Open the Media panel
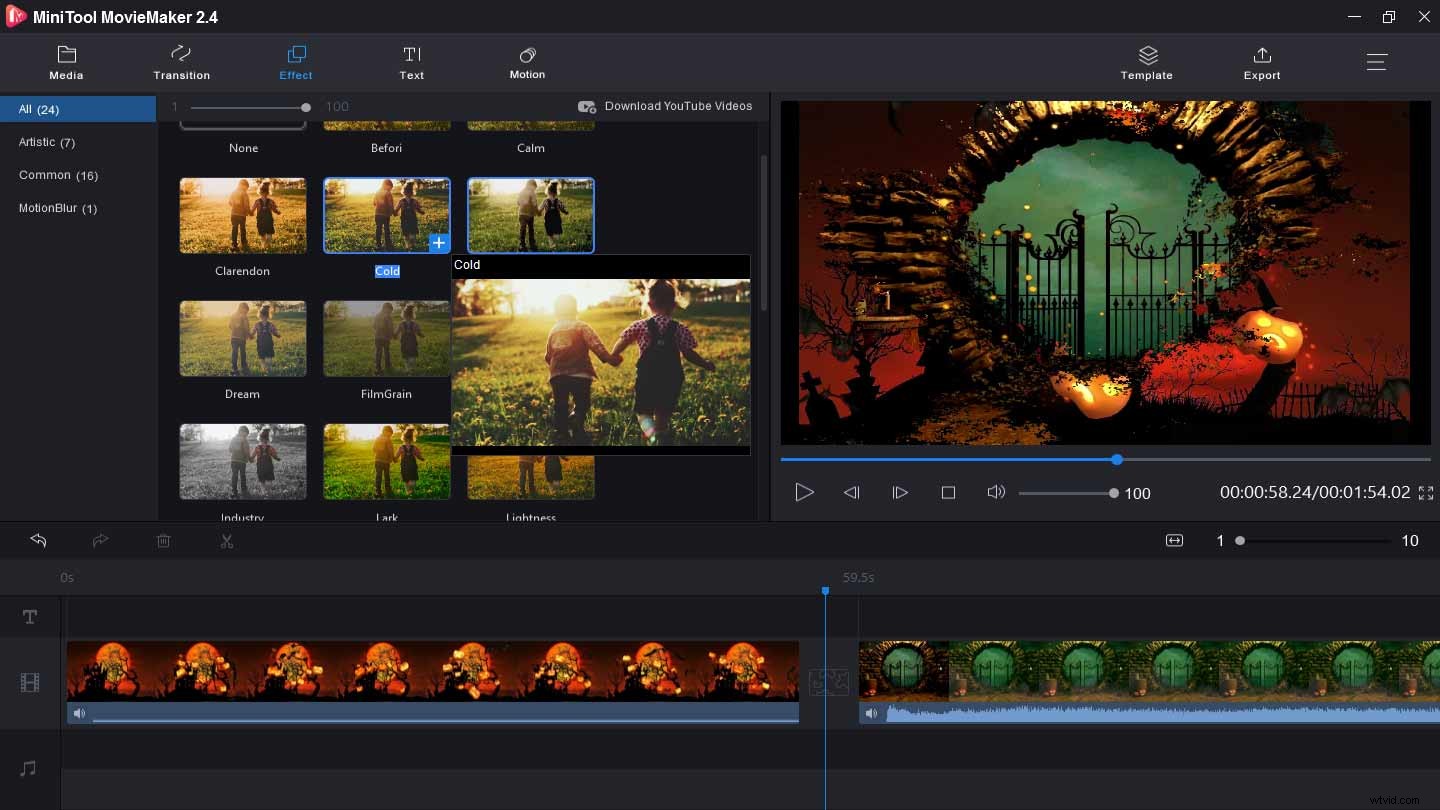 [x=66, y=62]
